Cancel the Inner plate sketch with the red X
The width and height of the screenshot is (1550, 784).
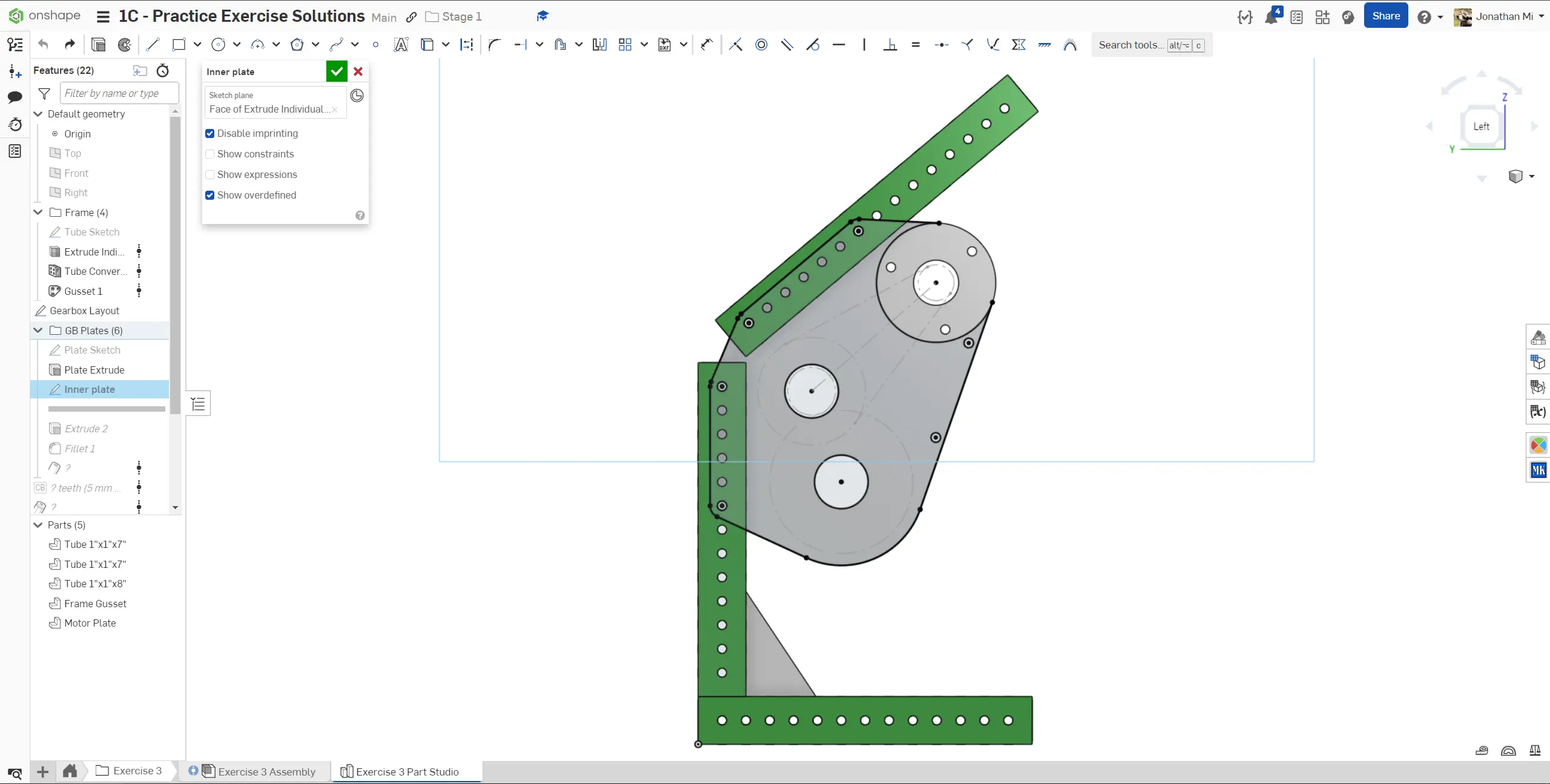358,71
